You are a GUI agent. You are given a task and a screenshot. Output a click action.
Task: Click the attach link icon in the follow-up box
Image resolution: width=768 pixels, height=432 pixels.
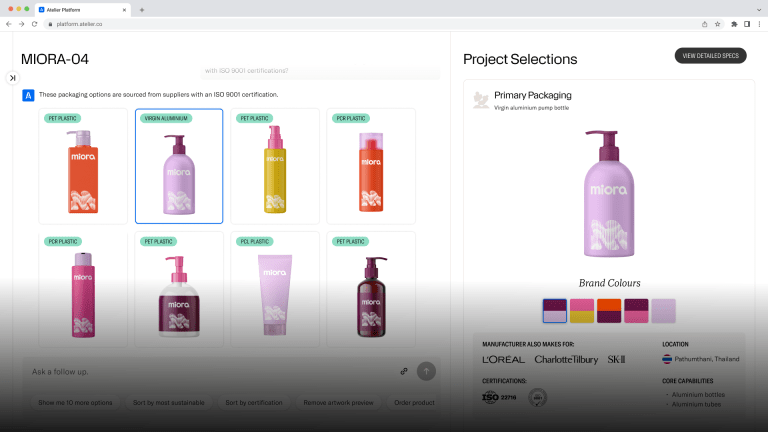pos(404,371)
